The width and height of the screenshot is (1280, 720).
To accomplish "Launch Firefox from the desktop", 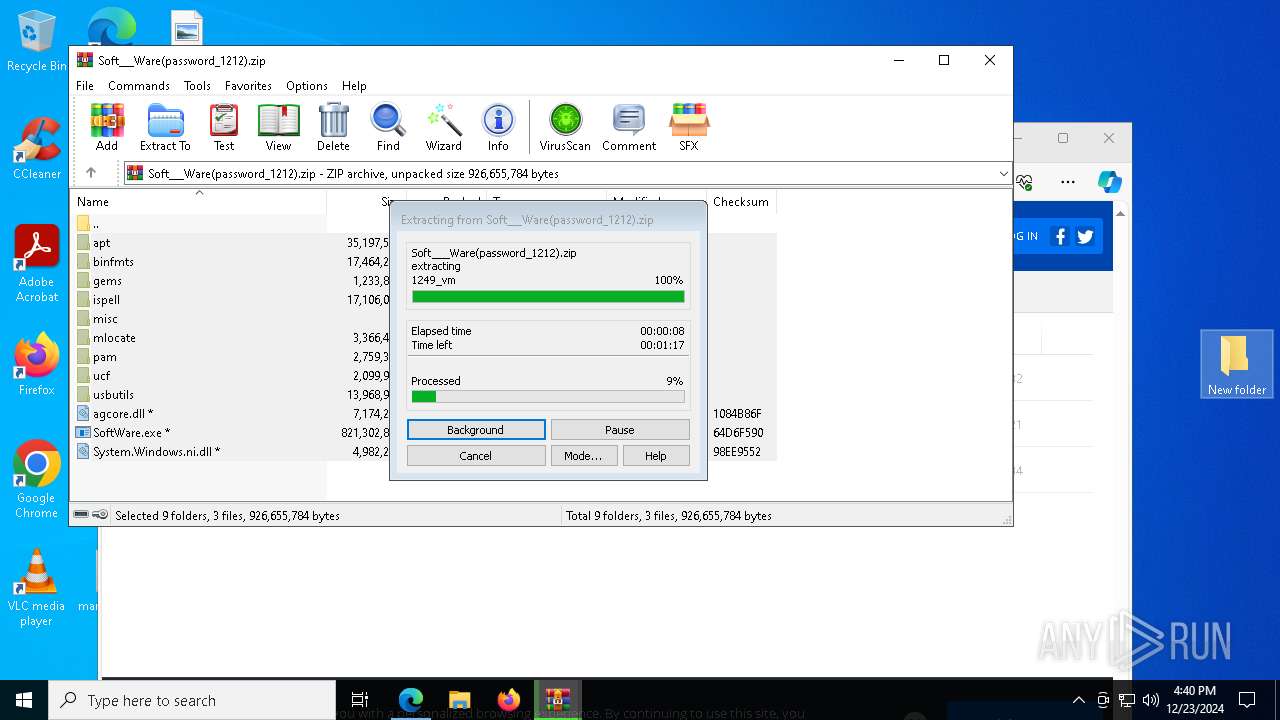I will 37,364.
